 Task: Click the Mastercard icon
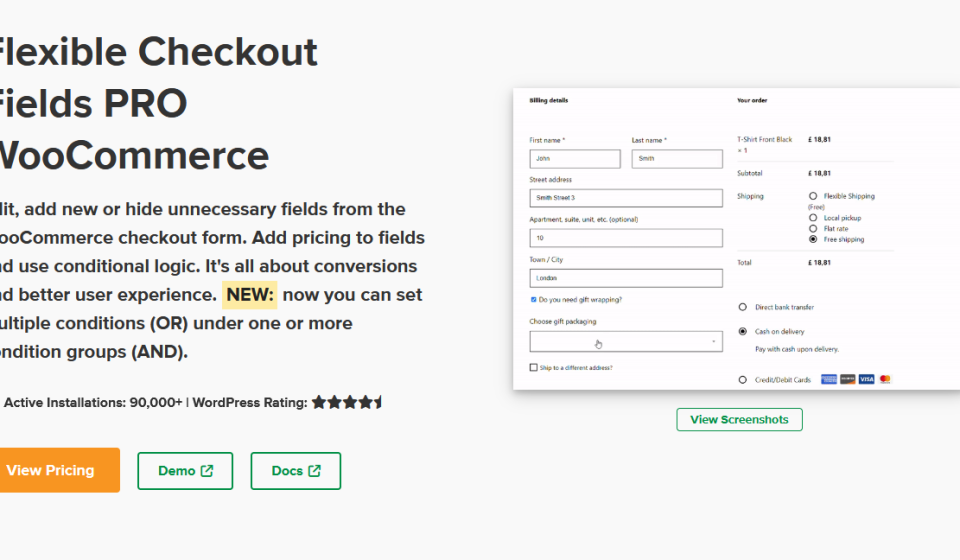pyautogui.click(x=885, y=379)
